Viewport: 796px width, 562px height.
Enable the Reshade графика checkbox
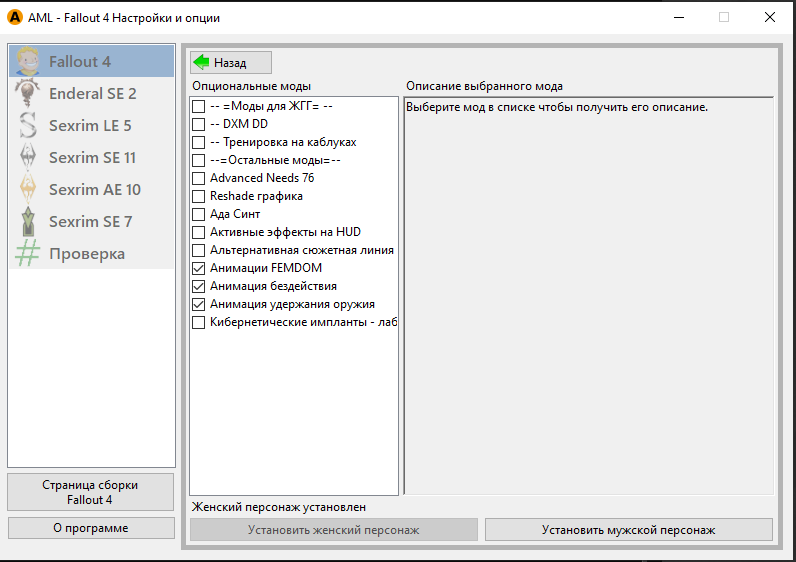pos(199,196)
